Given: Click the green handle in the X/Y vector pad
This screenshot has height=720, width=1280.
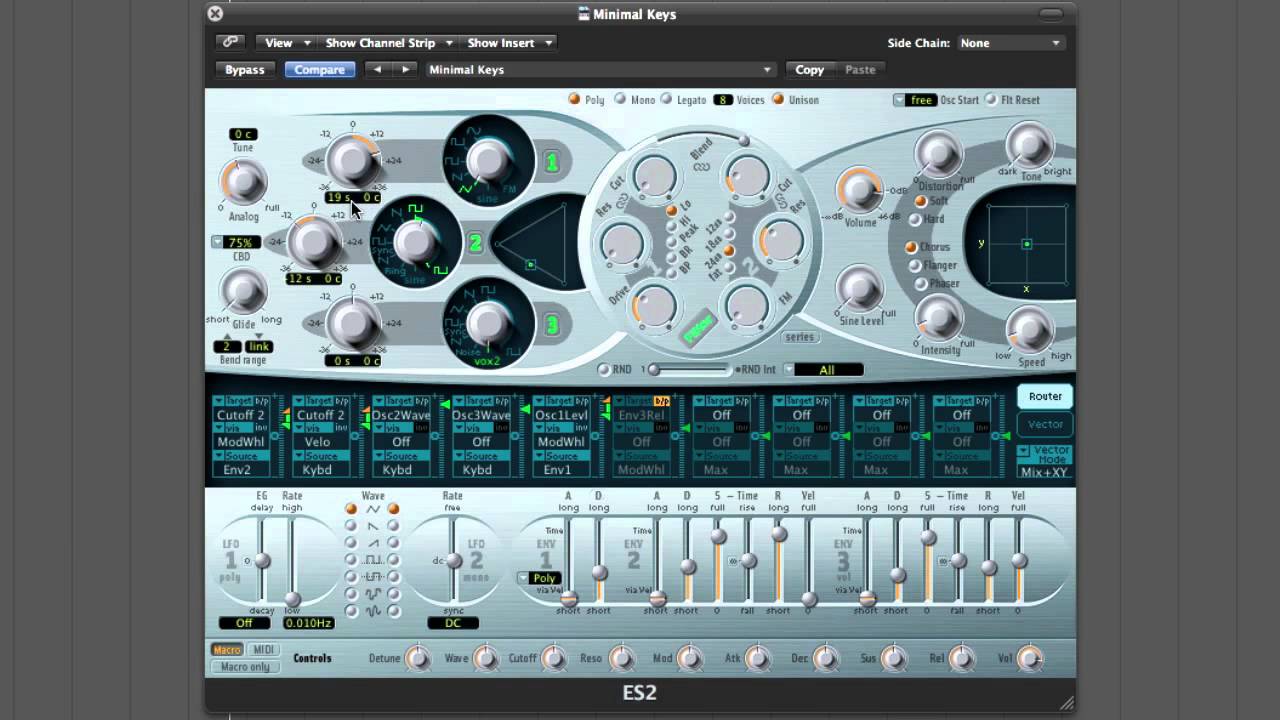Looking at the screenshot, I should 1027,244.
